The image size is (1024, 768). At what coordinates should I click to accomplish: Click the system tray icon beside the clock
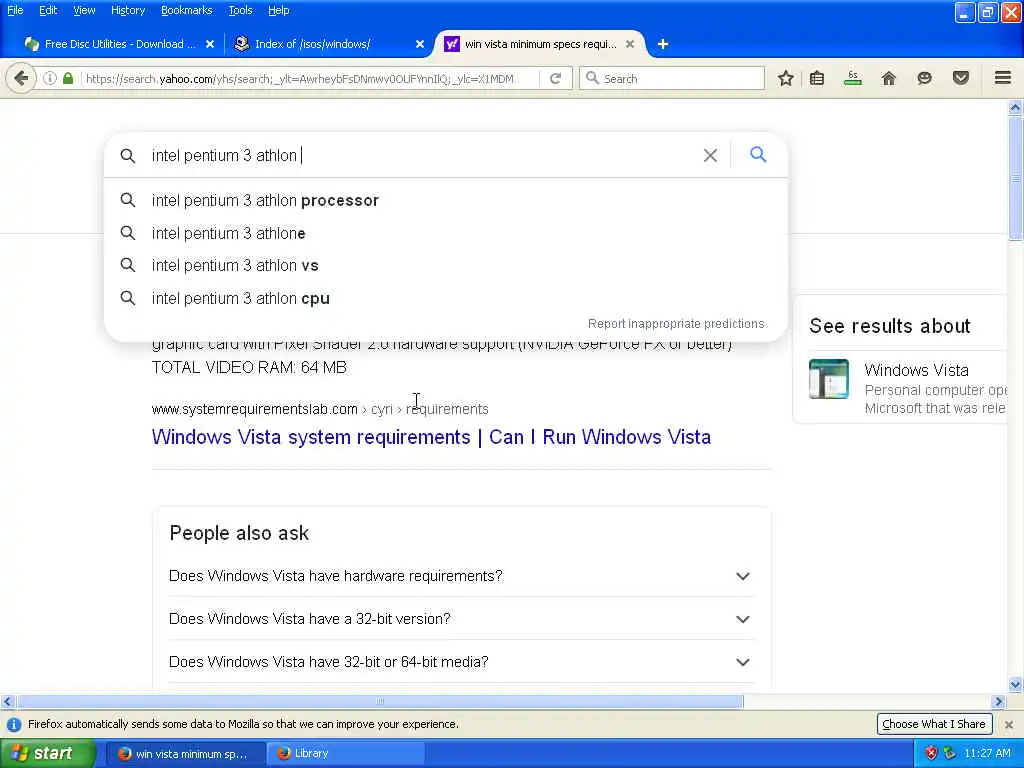[x=950, y=753]
